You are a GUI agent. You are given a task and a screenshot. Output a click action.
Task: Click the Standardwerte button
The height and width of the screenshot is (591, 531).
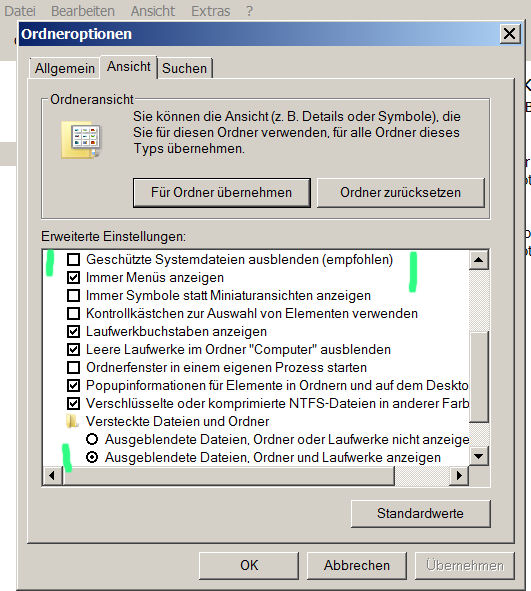tap(421, 514)
